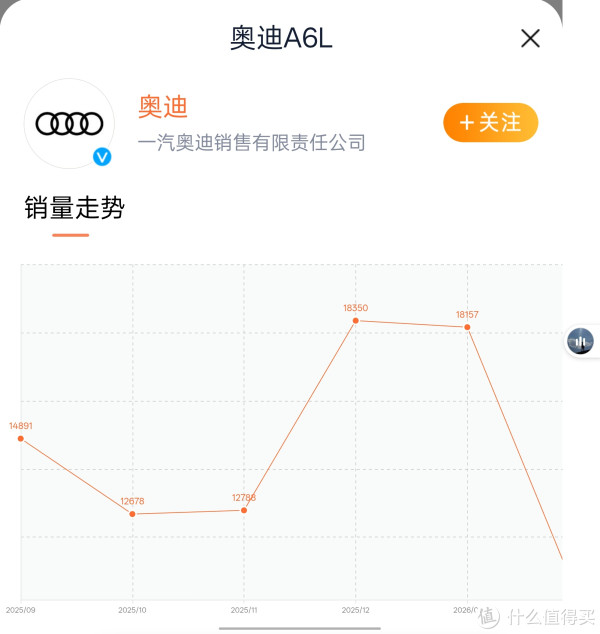The width and height of the screenshot is (600, 634).
Task: Click the 2025/12 axis label
Action: (356, 609)
